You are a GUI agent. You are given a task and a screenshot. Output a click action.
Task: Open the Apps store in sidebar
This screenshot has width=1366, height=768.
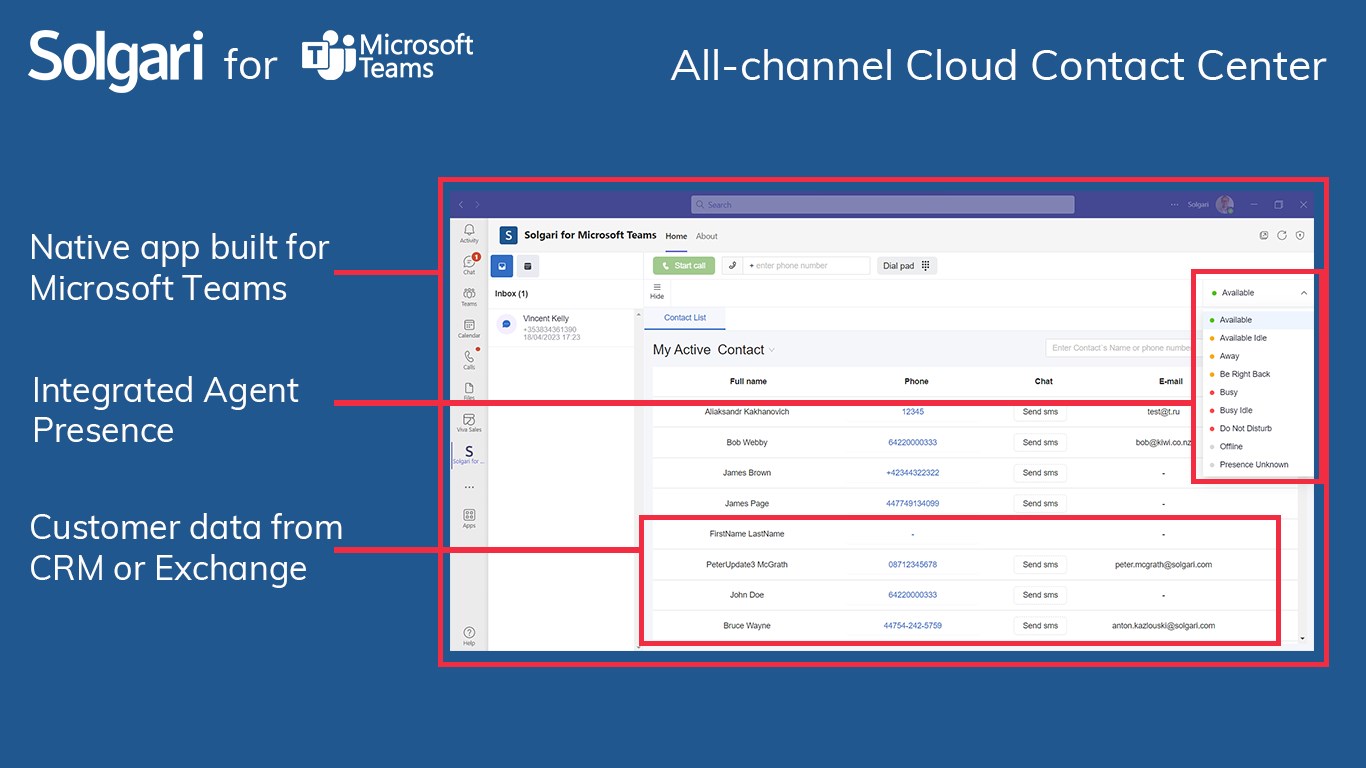coord(469,518)
